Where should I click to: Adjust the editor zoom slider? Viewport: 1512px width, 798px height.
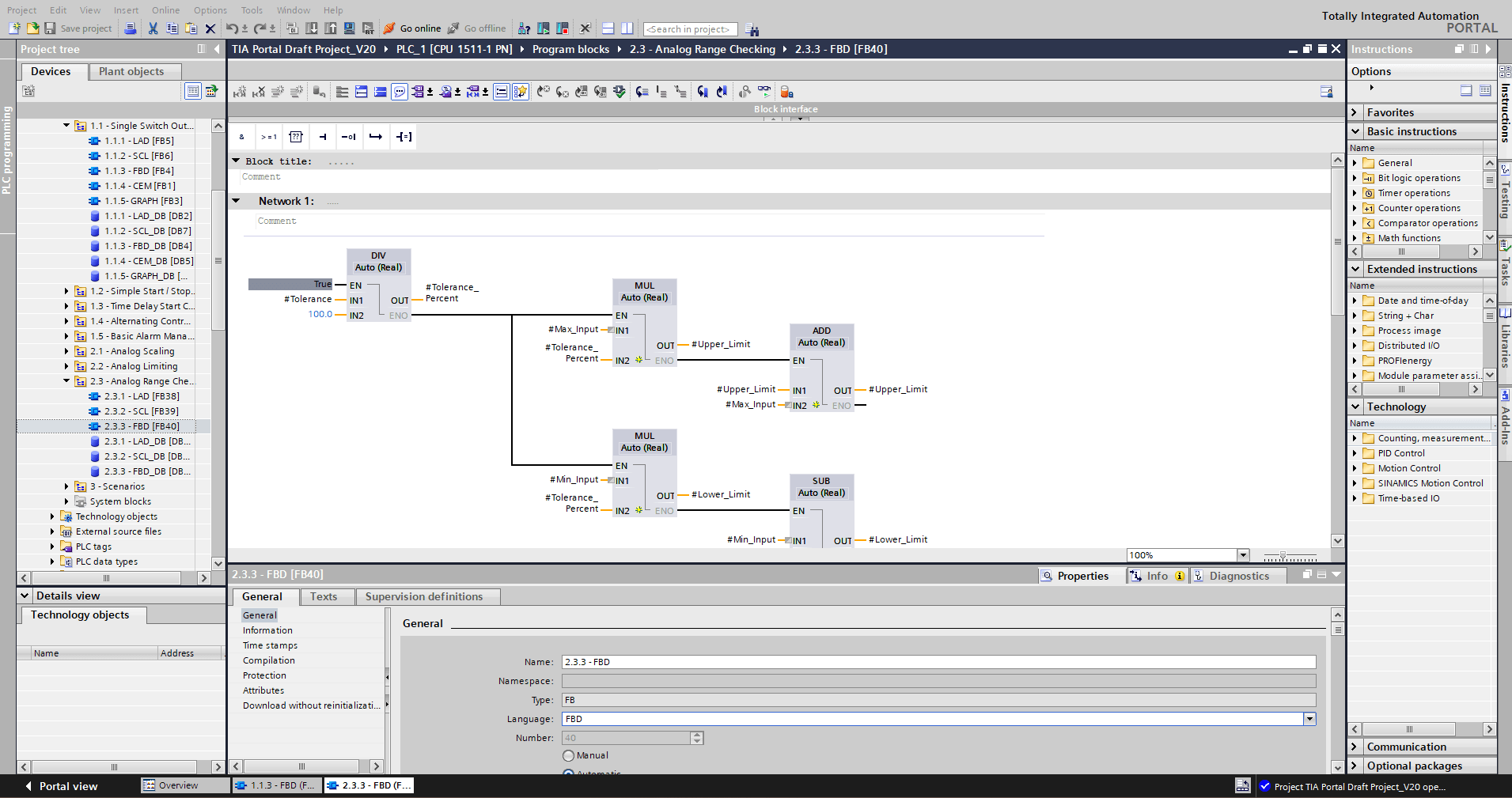(x=1283, y=556)
